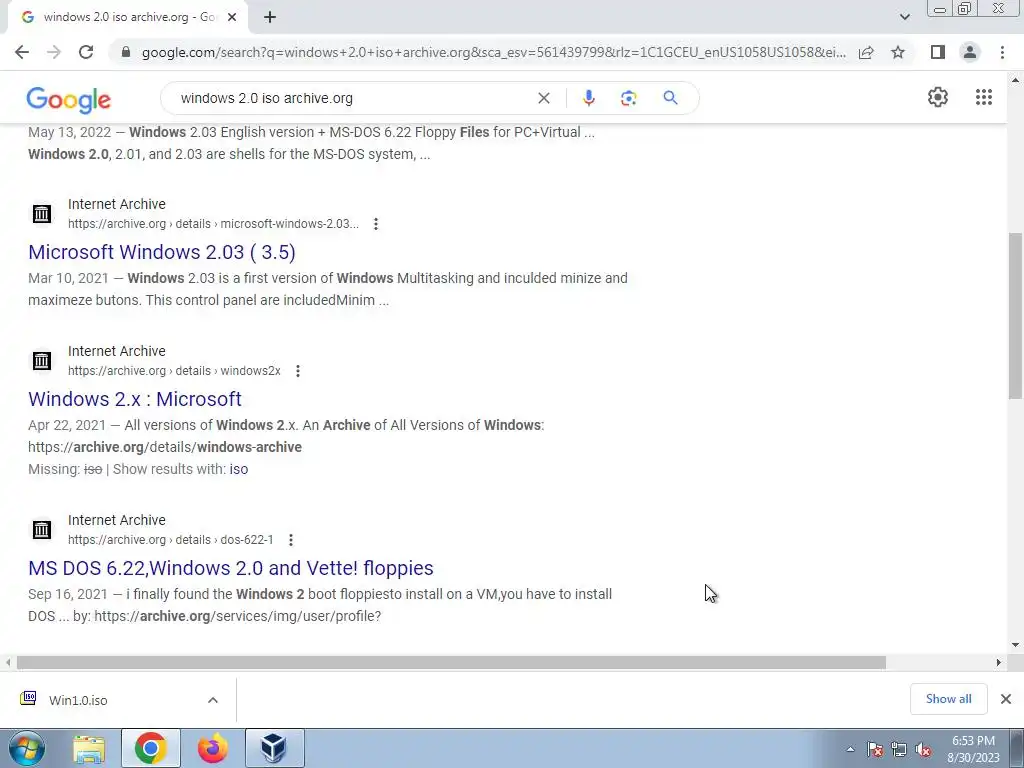Image resolution: width=1024 pixels, height=768 pixels.
Task: Click the scroll right arrow
Action: pyautogui.click(x=998, y=663)
